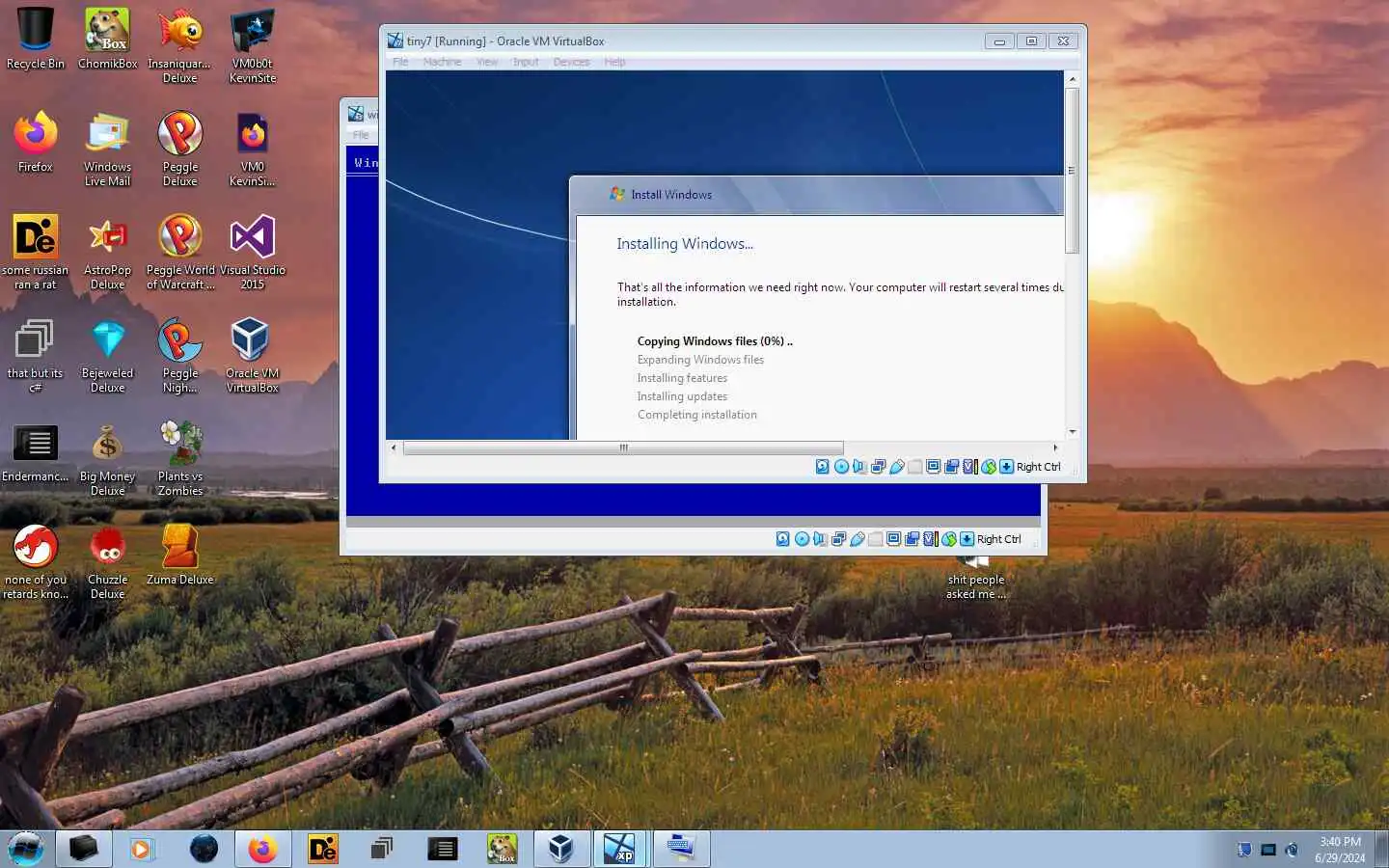Image resolution: width=1389 pixels, height=868 pixels.
Task: Select Visual Studio 2015 desktop icon
Action: pyautogui.click(x=253, y=253)
